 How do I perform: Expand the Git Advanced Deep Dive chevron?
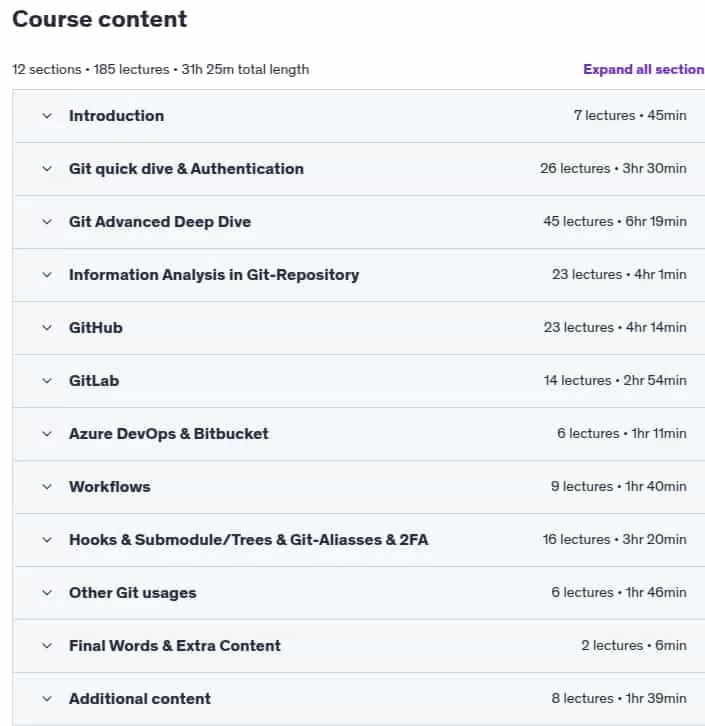(47, 222)
